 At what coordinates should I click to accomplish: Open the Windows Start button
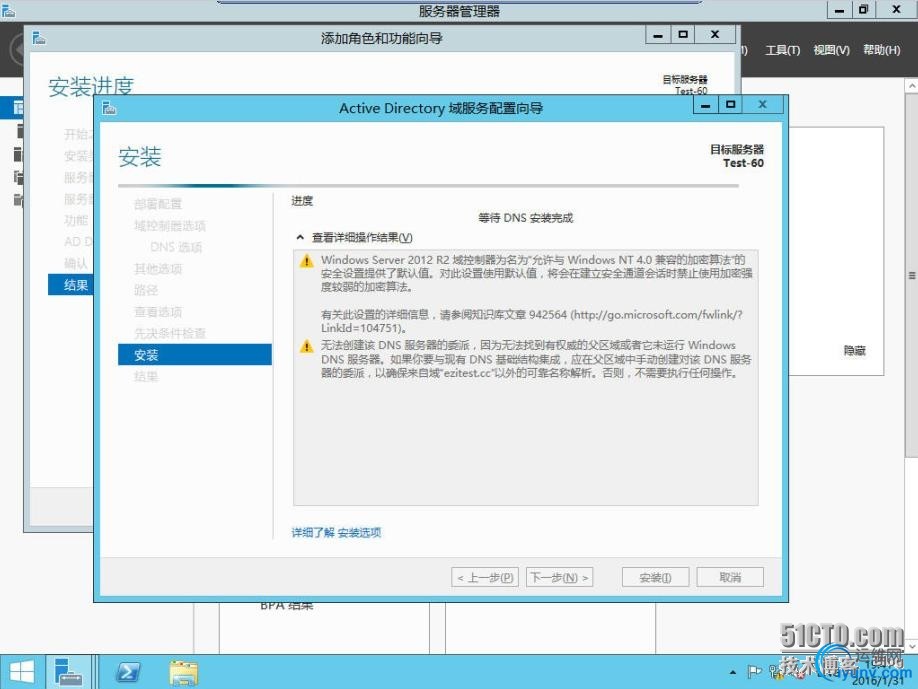click(x=22, y=672)
